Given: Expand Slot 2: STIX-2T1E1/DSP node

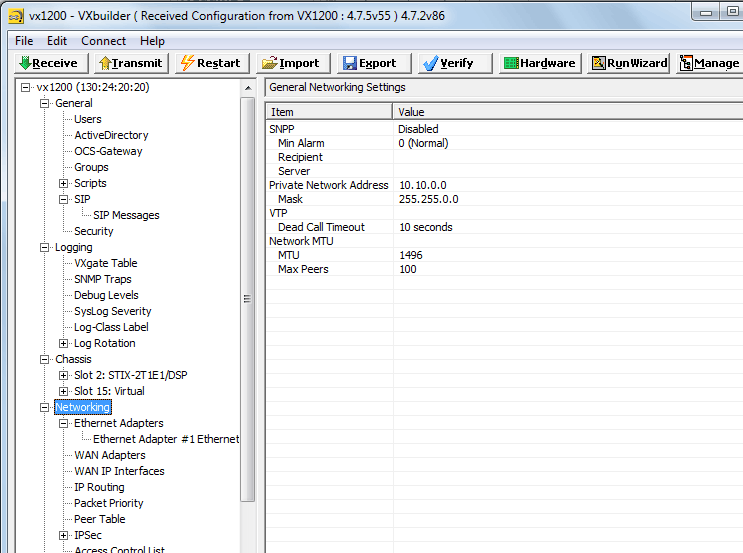Looking at the screenshot, I should 64,375.
